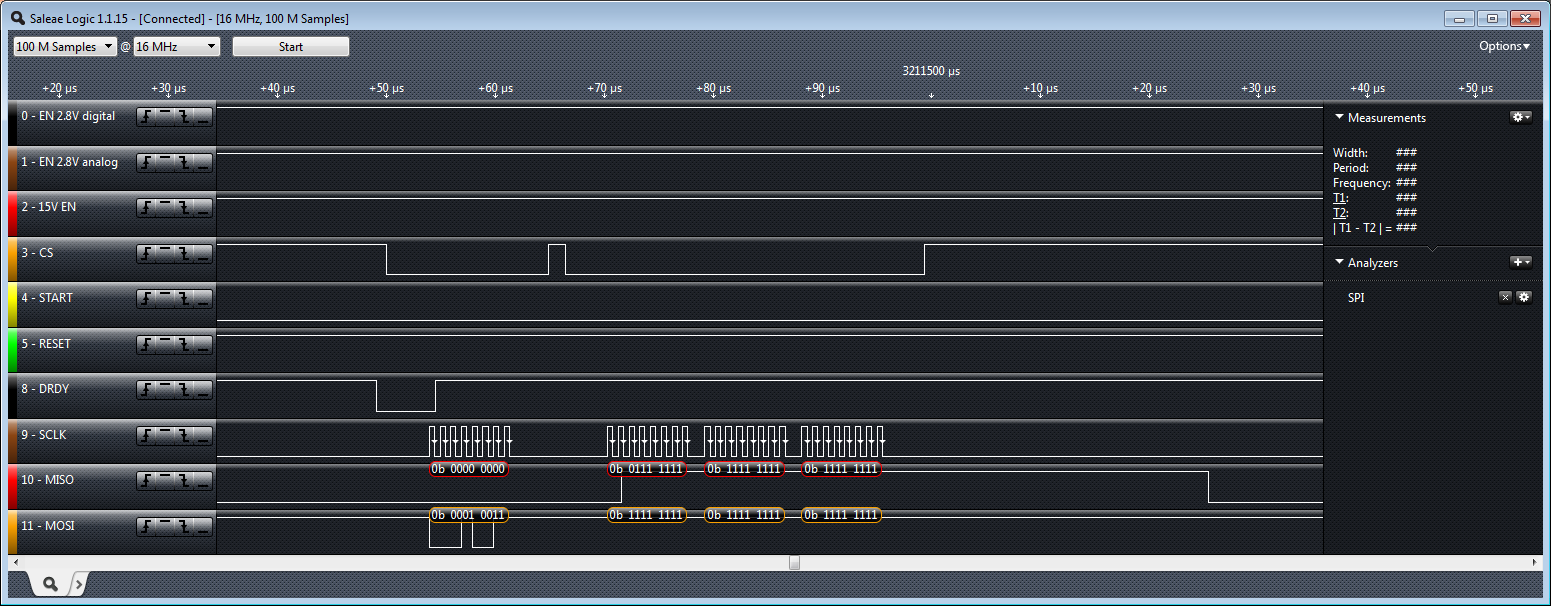Set rising edge trigger on MISO channel
The height and width of the screenshot is (606, 1551).
click(147, 480)
